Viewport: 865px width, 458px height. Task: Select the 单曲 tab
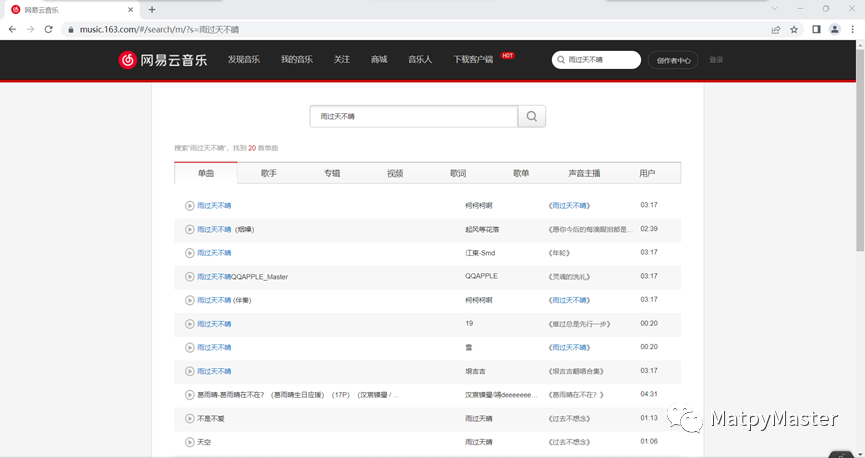pyautogui.click(x=206, y=173)
